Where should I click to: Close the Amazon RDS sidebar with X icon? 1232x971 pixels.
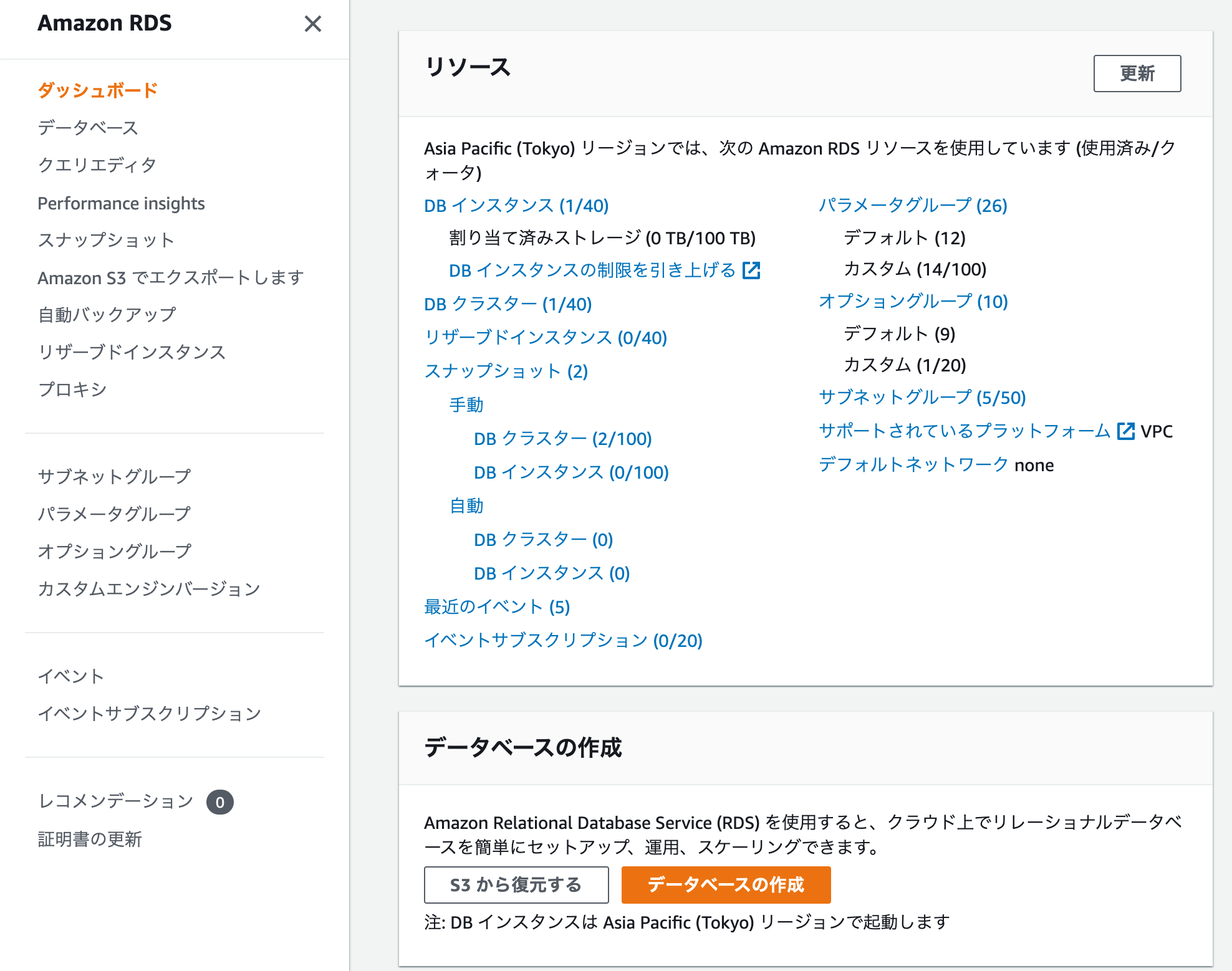tap(312, 24)
